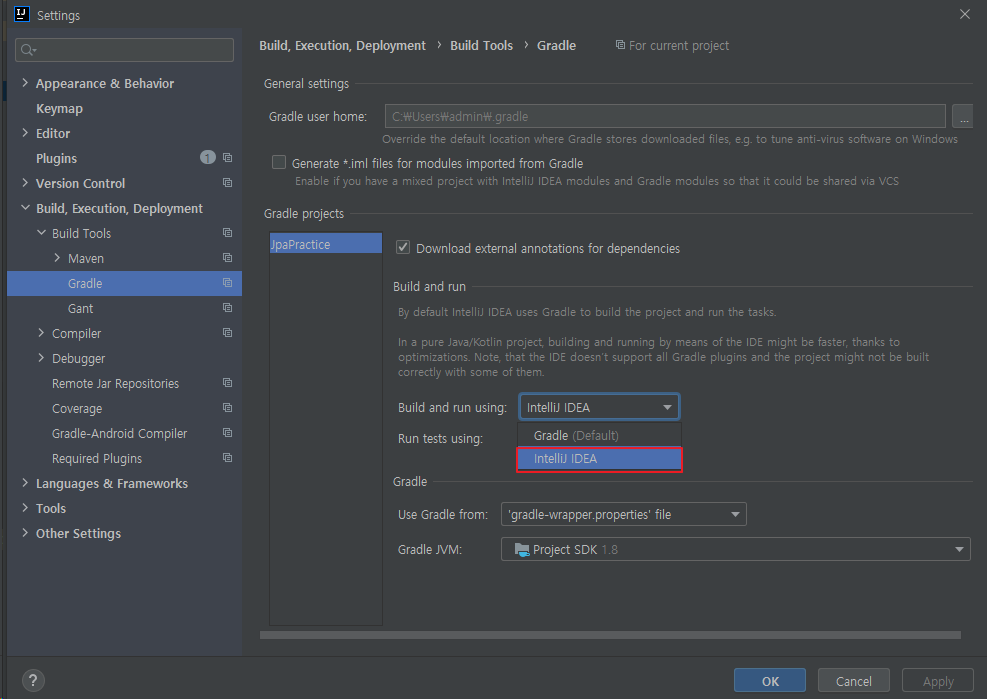Select JpaPractice in Gradle projects list

click(x=326, y=244)
